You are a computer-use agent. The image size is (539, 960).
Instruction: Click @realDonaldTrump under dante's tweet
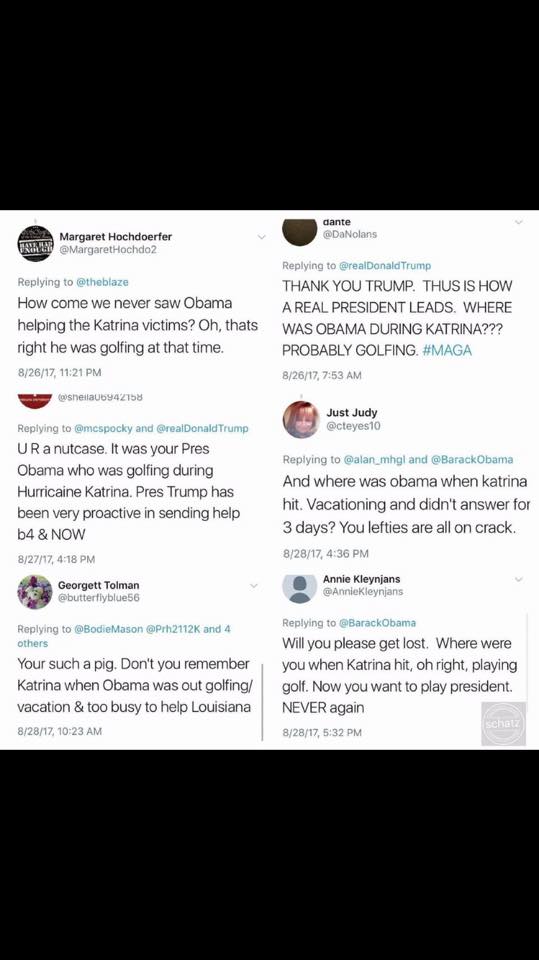click(x=385, y=266)
